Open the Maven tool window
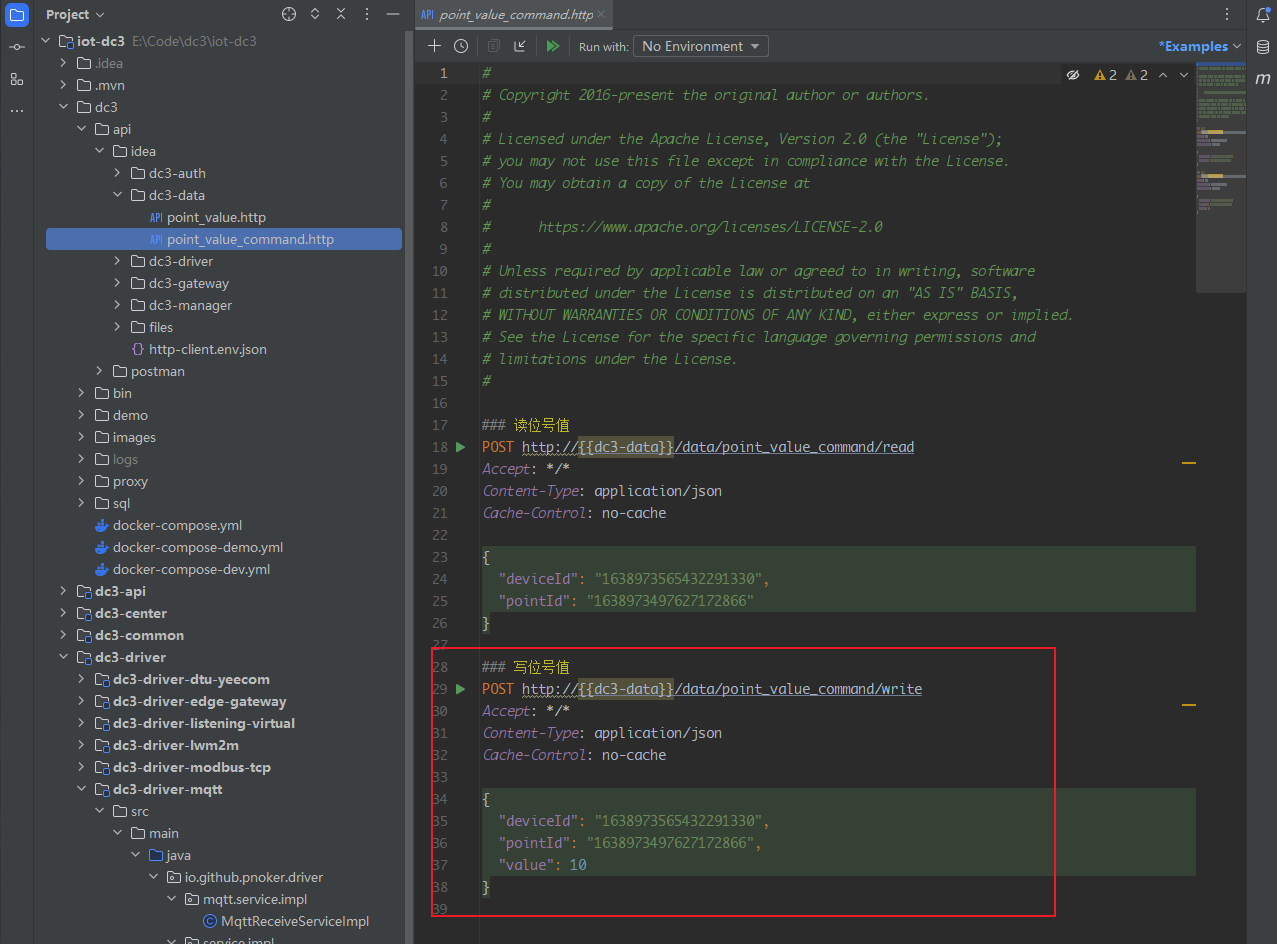 click(1262, 79)
